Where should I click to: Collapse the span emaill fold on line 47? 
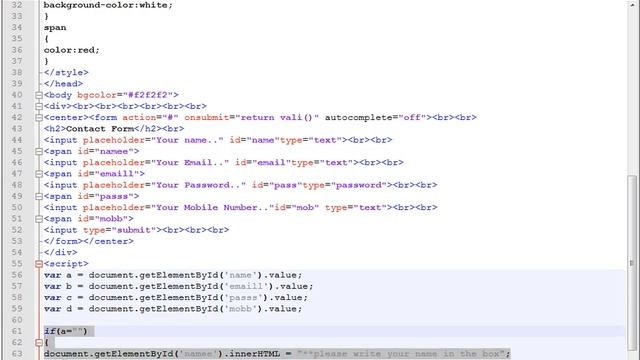pos(39,174)
